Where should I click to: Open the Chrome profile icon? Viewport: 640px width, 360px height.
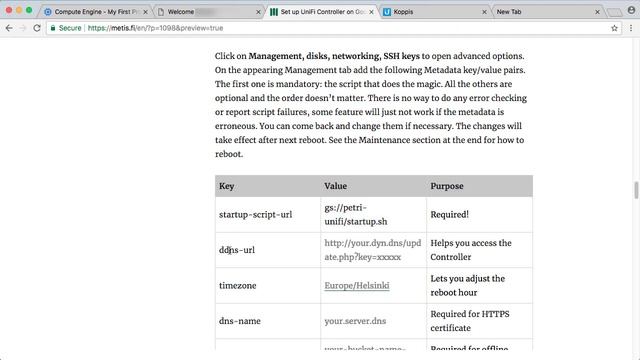631,10
